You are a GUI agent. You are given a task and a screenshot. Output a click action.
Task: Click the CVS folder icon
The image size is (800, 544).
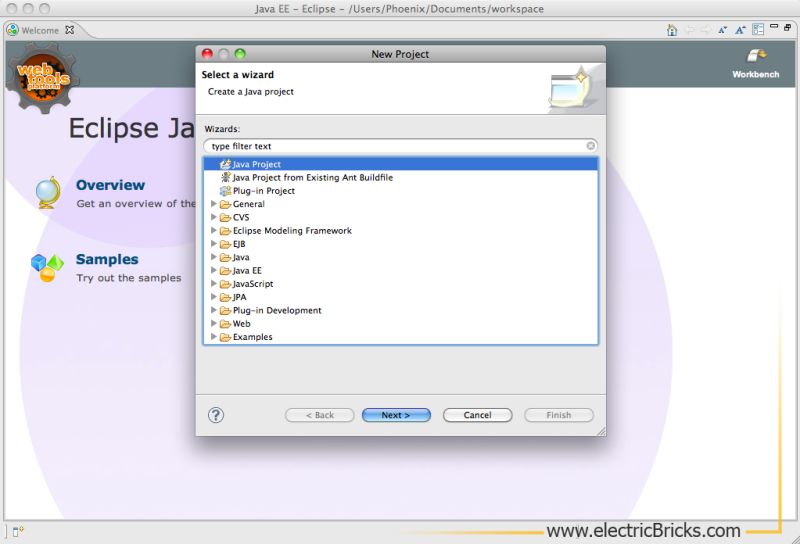click(225, 217)
